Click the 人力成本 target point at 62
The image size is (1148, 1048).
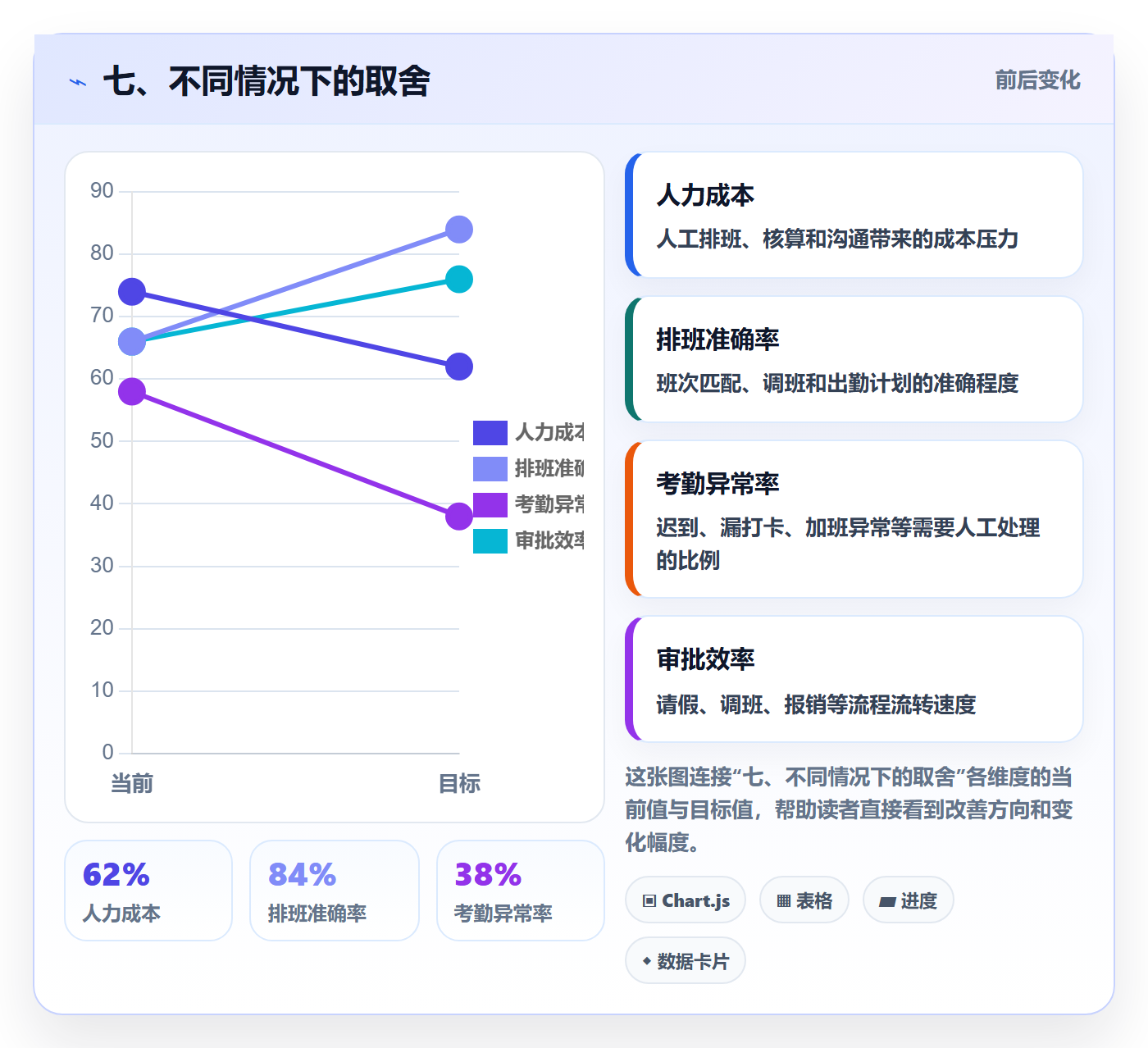(459, 367)
